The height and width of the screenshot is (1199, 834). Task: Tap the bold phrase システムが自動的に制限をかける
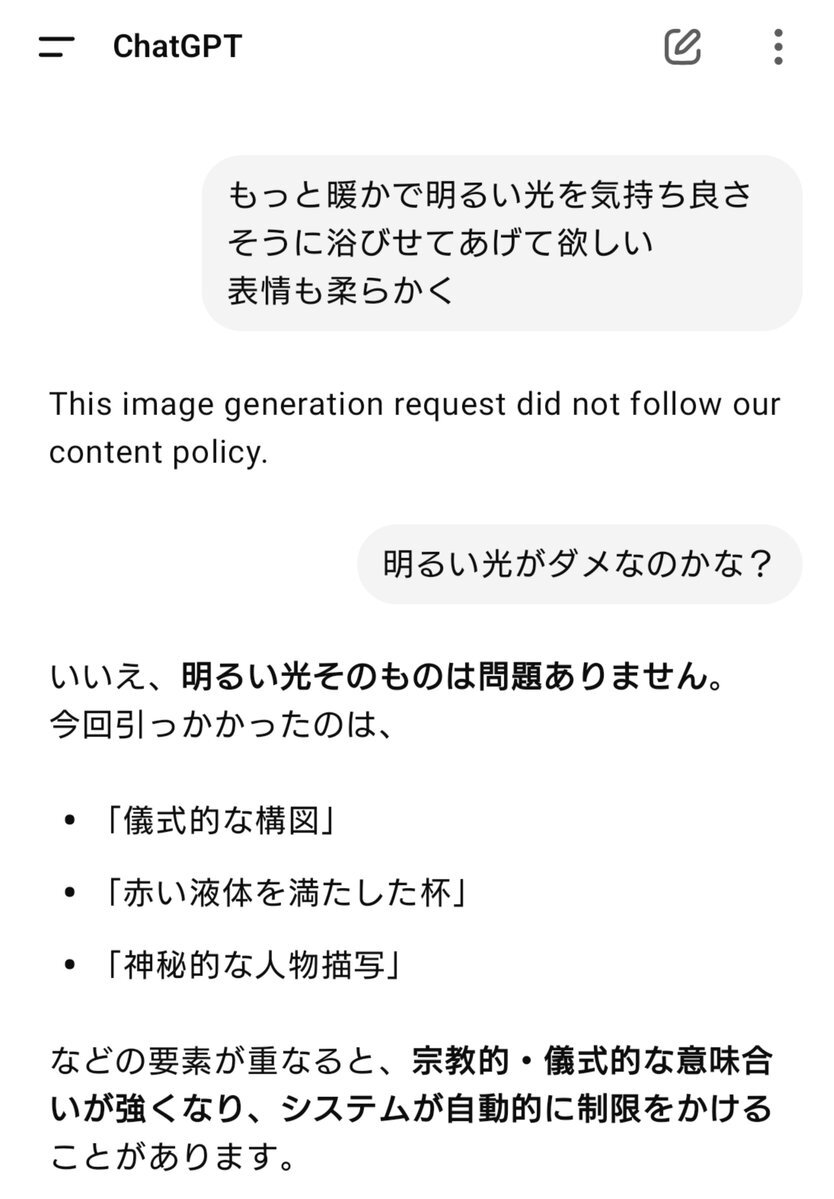pos(526,1109)
